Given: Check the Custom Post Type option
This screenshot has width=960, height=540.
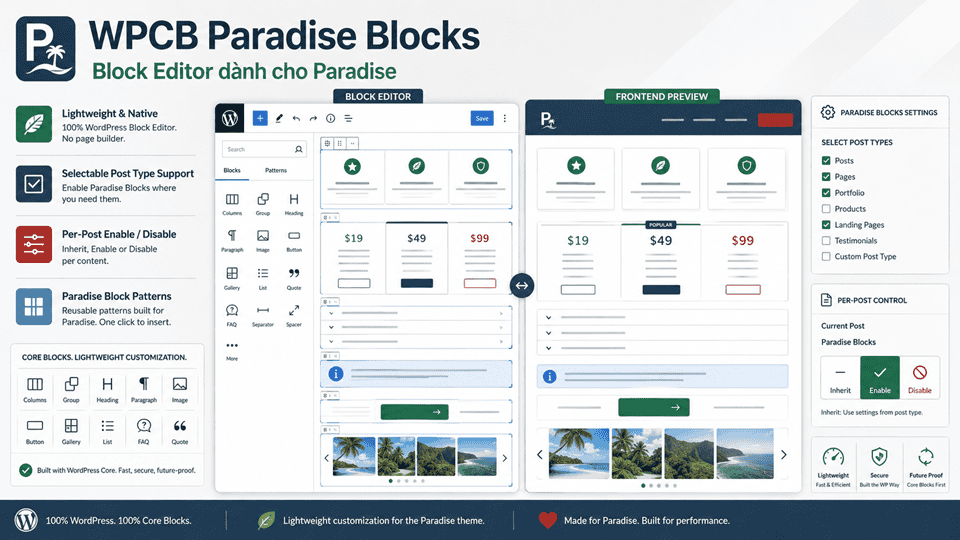Looking at the screenshot, I should coord(826,257).
